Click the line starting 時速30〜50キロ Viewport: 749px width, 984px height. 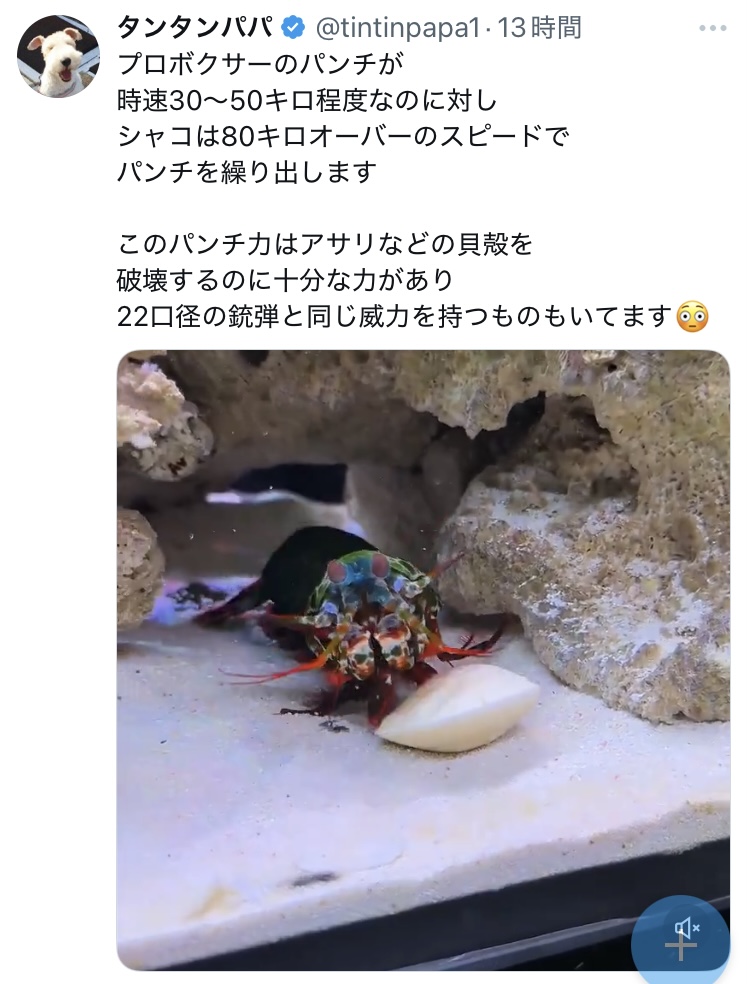307,100
